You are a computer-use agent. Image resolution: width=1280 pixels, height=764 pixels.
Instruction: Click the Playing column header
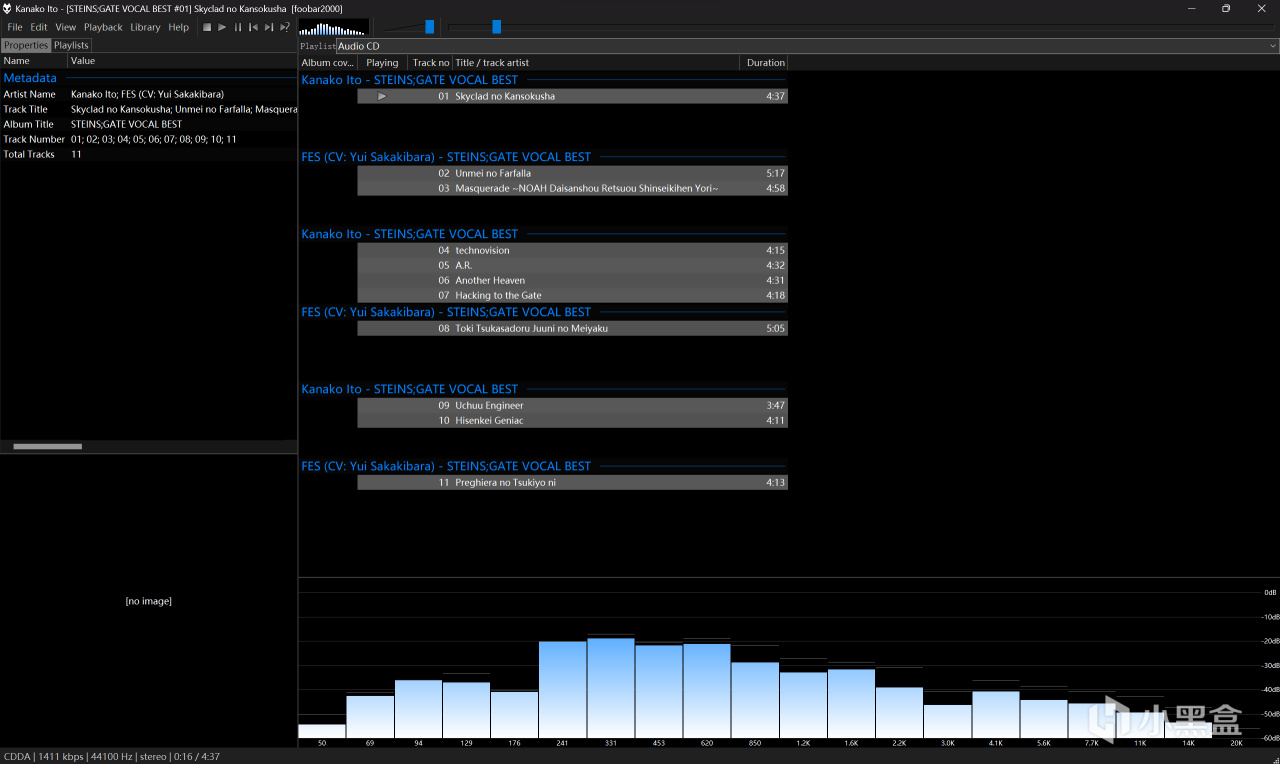click(383, 62)
